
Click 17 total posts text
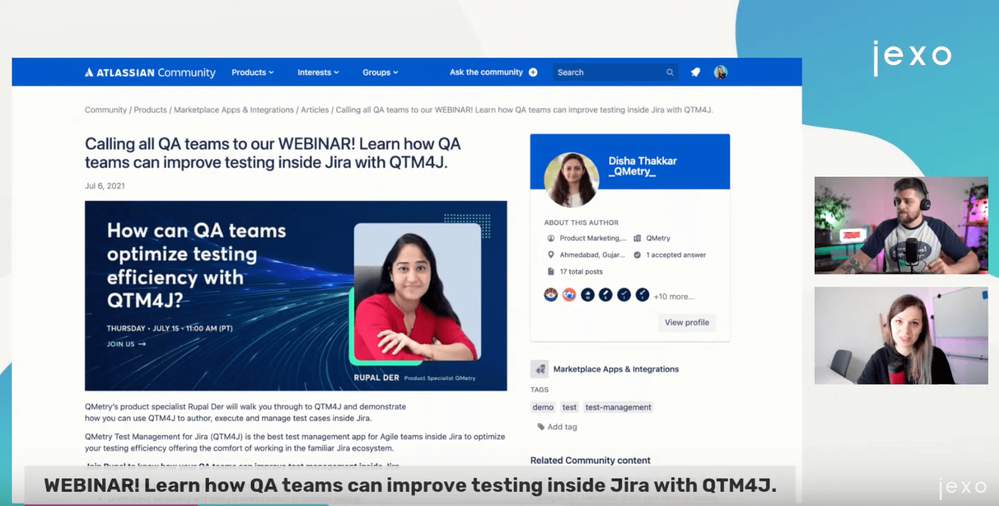pos(581,271)
